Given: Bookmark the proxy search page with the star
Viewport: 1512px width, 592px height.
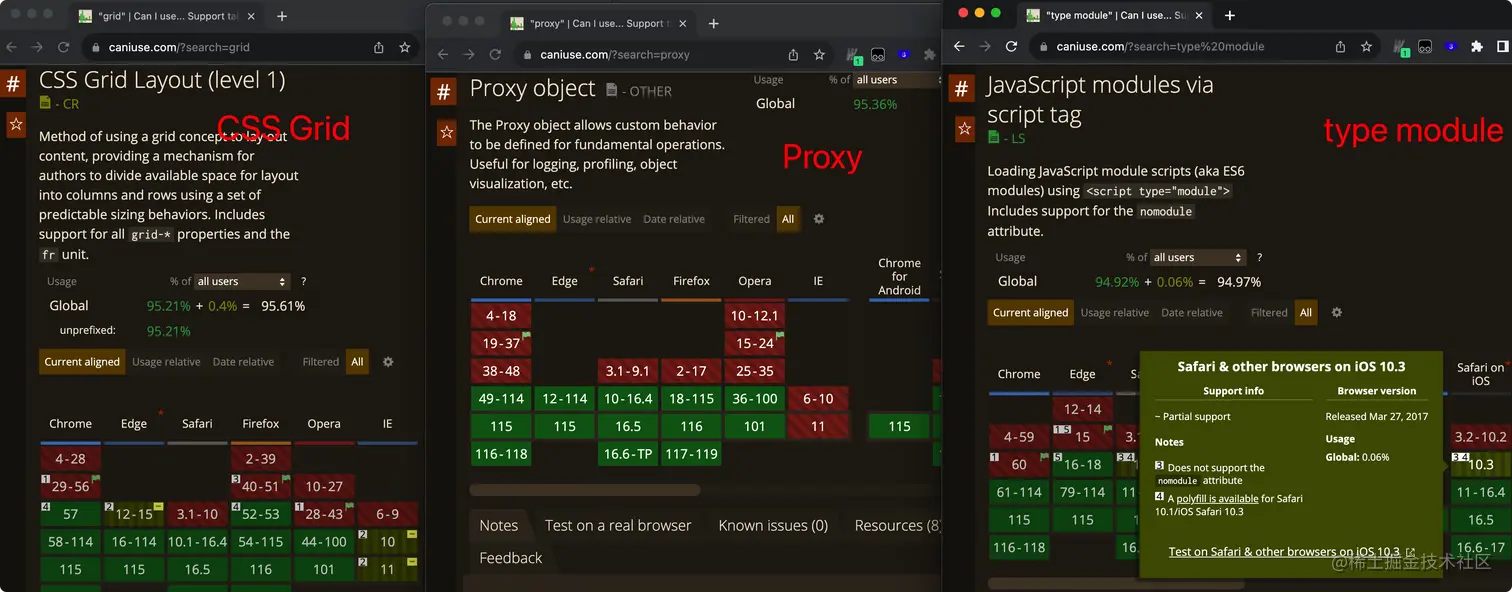Looking at the screenshot, I should [819, 55].
